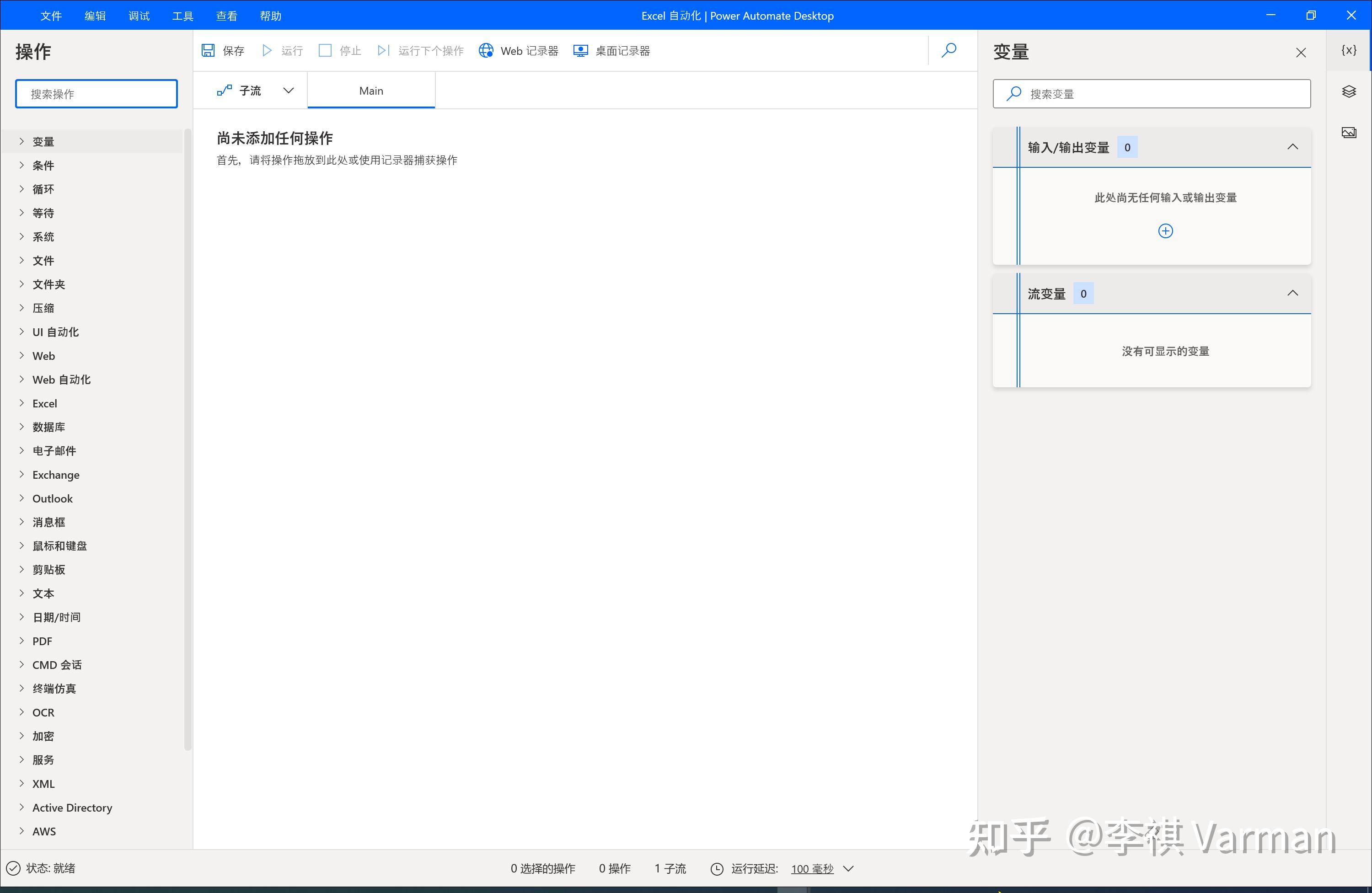1372x893 pixels.
Task: Collapse the 输入/输出变量 section
Action: coord(1293,147)
